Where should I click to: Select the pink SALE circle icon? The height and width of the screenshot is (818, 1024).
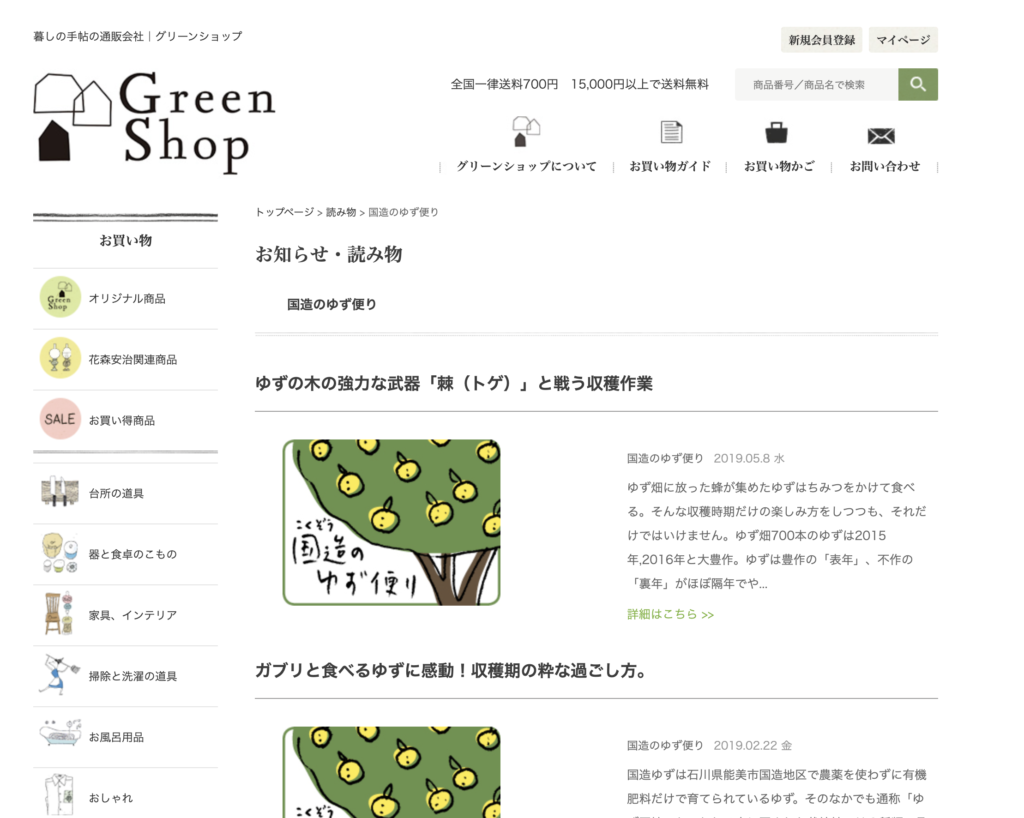pos(60,418)
